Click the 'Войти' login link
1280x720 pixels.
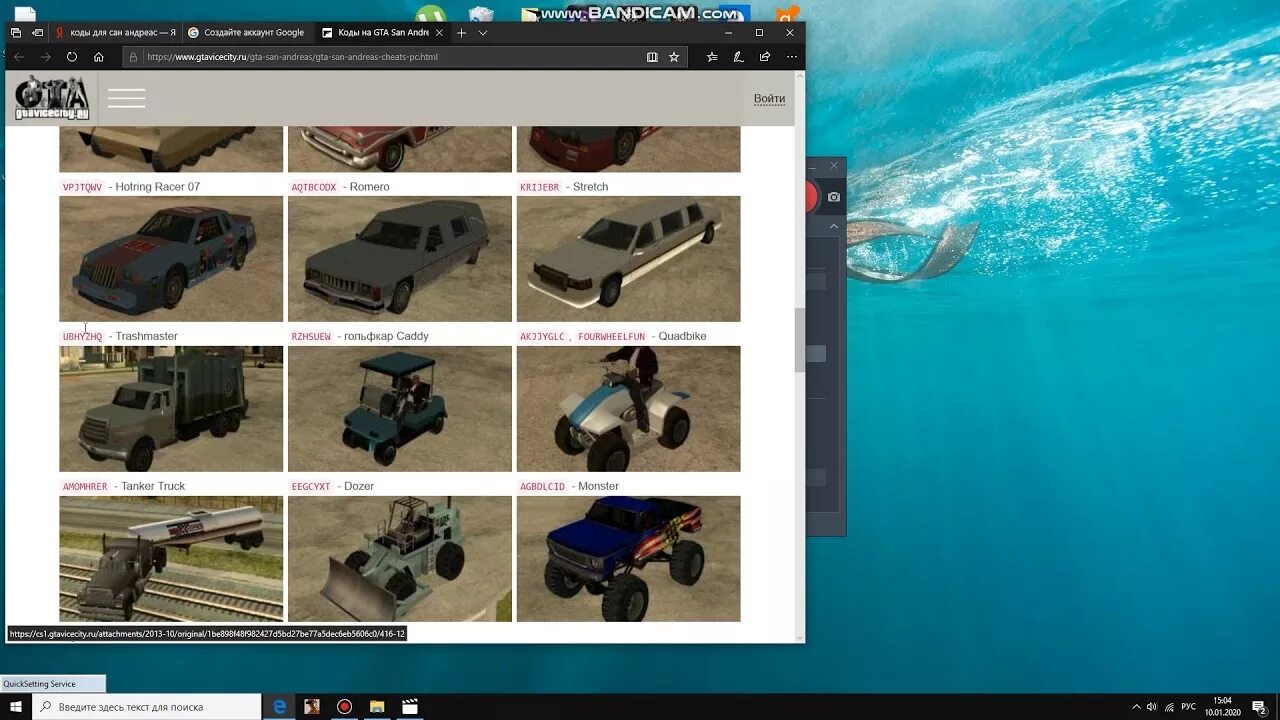point(769,98)
